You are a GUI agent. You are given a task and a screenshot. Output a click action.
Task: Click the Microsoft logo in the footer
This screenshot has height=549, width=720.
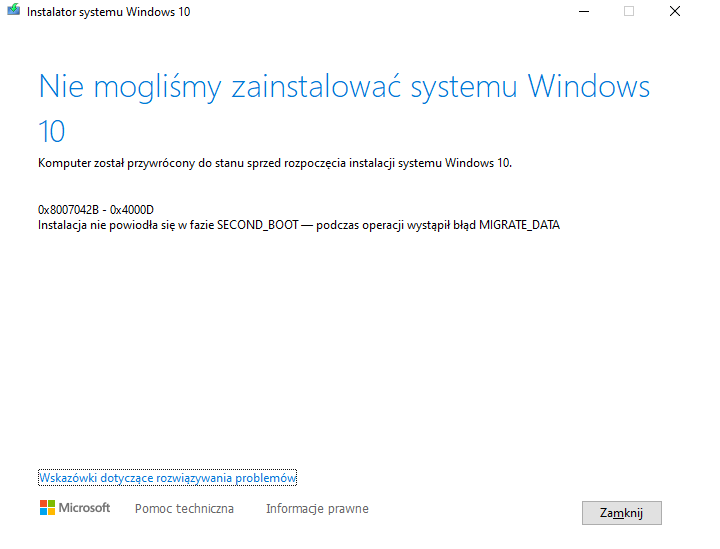(x=75, y=508)
